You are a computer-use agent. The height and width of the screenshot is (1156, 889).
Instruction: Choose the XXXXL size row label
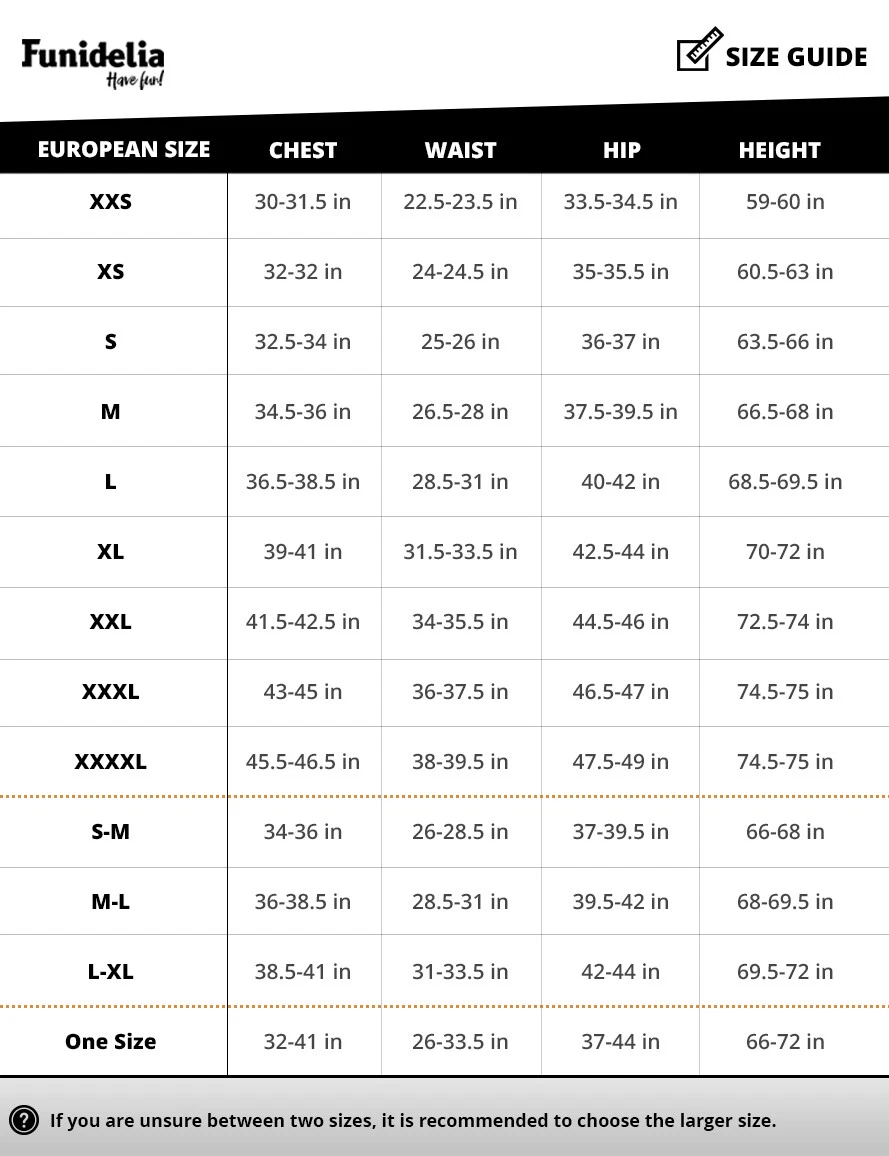111,762
